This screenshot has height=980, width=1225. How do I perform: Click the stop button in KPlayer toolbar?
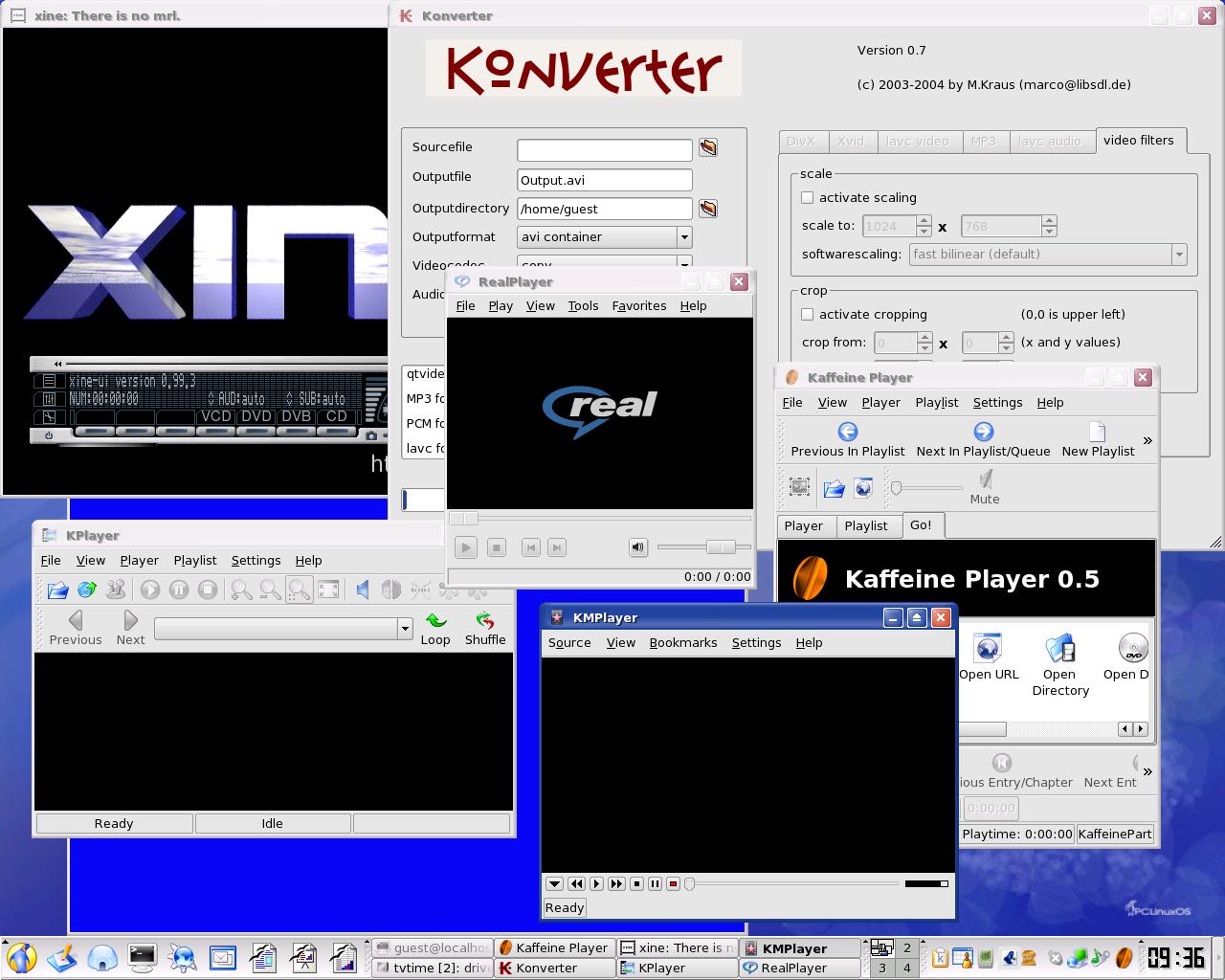[208, 590]
